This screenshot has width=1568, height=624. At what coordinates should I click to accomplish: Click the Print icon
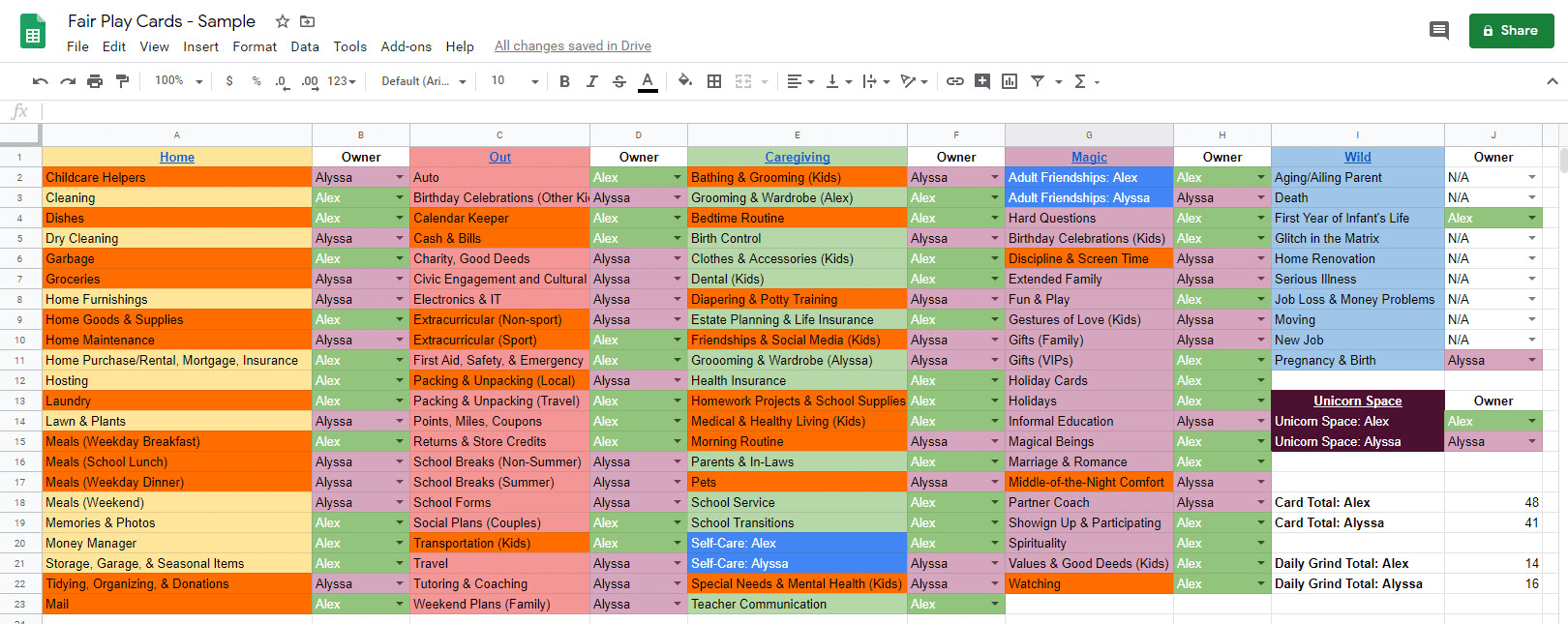click(x=95, y=81)
